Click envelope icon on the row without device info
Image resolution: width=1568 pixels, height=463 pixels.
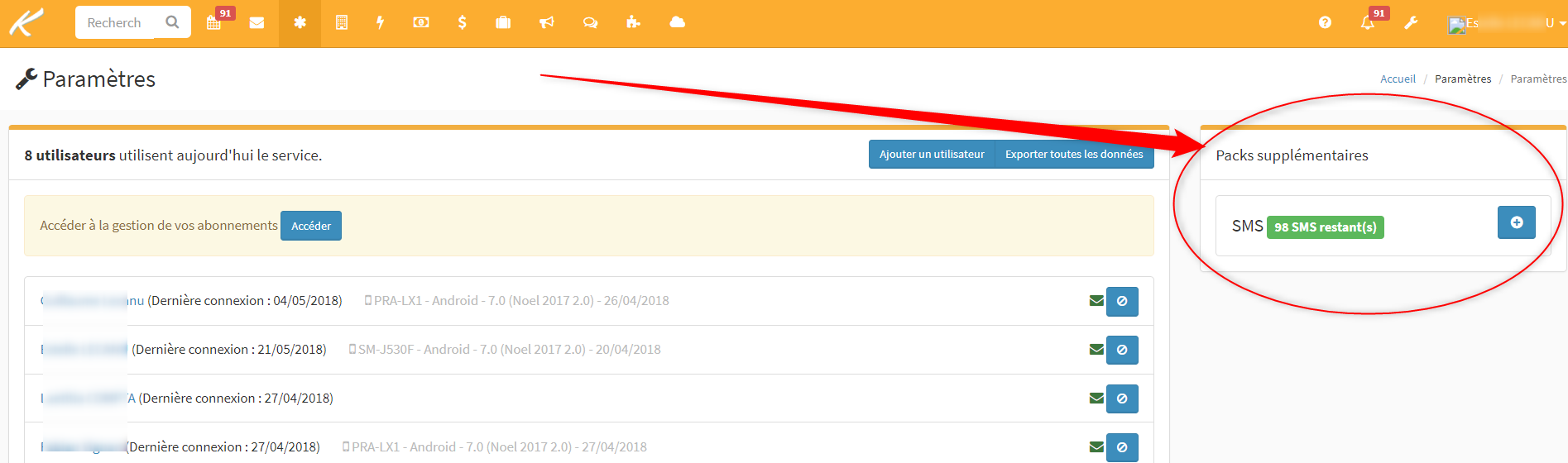1096,399
